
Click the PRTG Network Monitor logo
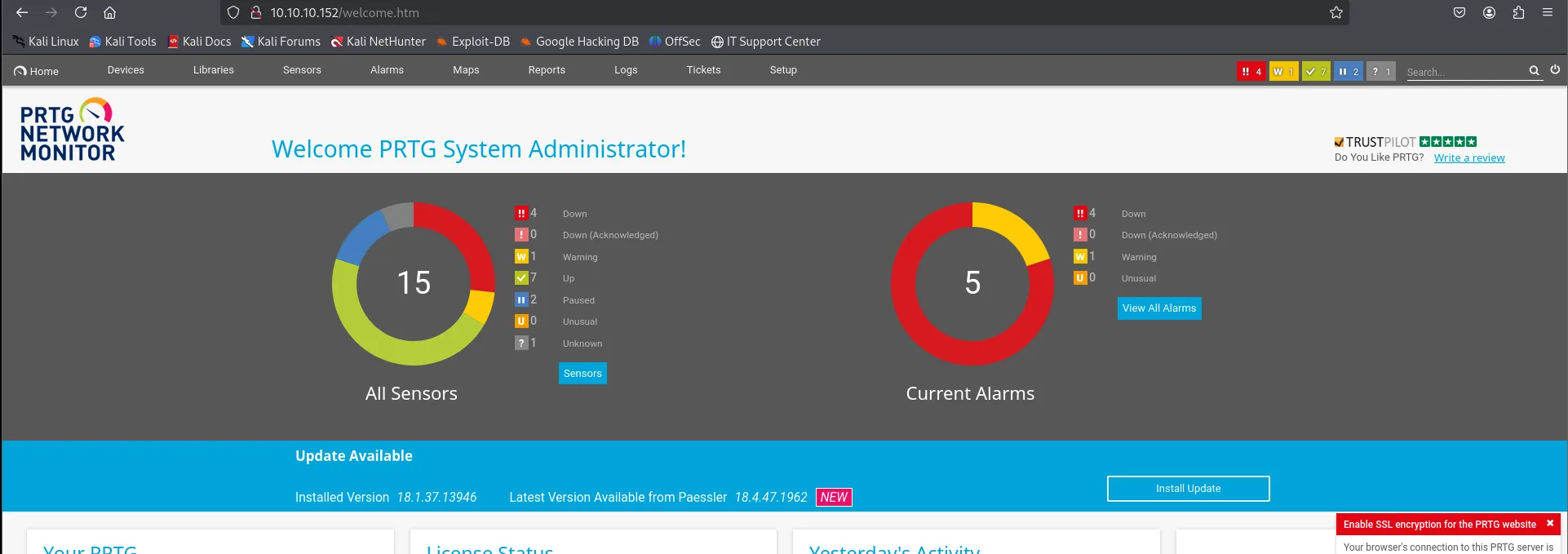[72, 131]
